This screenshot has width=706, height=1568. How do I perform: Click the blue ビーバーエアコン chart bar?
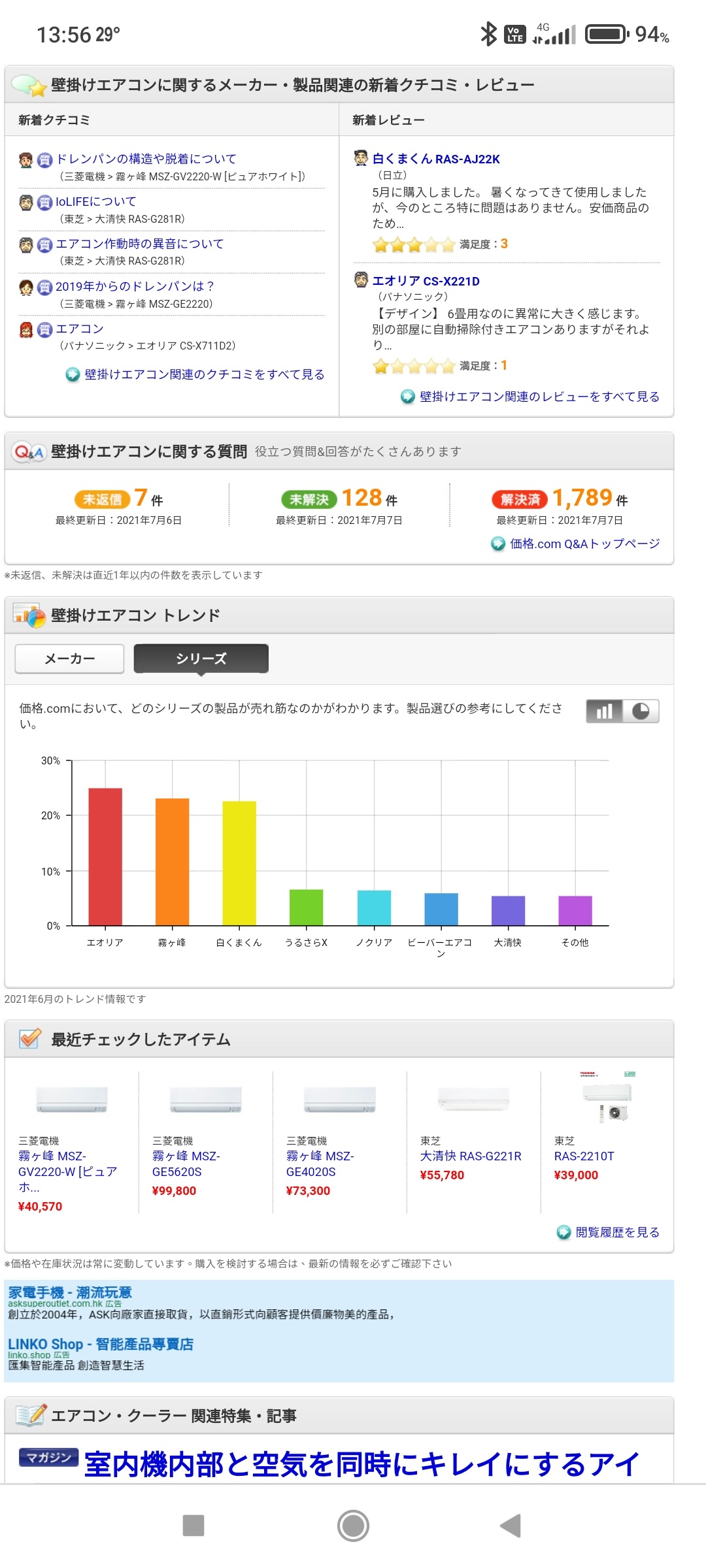pyautogui.click(x=441, y=909)
